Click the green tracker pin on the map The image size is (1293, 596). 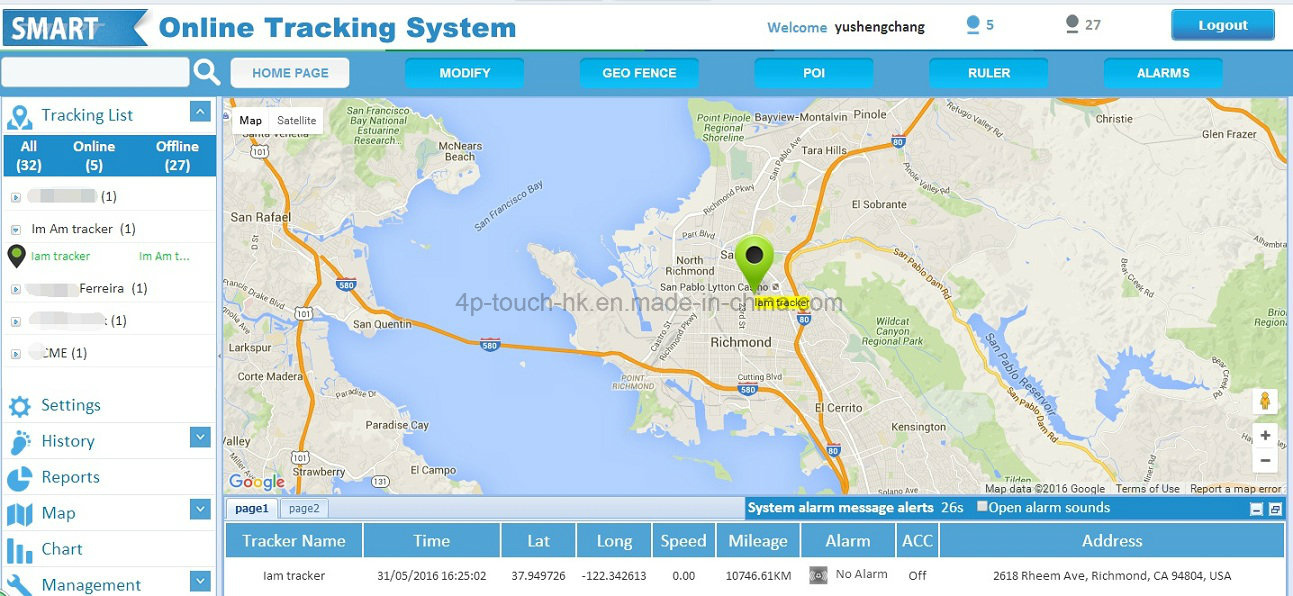coord(755,262)
